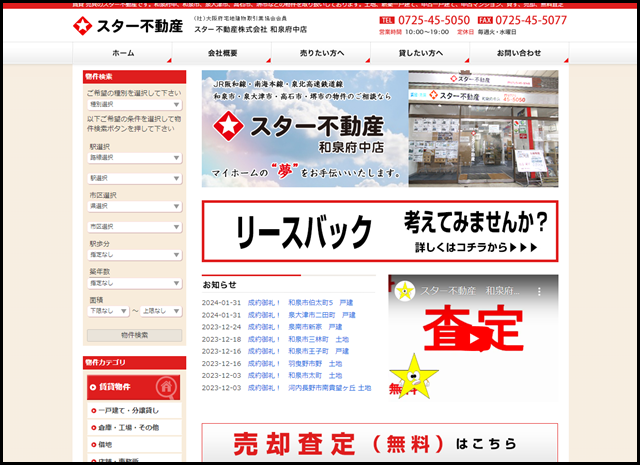640x465 pixels.
Task: Click the red bullet icon beside 借地
Action: [x=95, y=444]
